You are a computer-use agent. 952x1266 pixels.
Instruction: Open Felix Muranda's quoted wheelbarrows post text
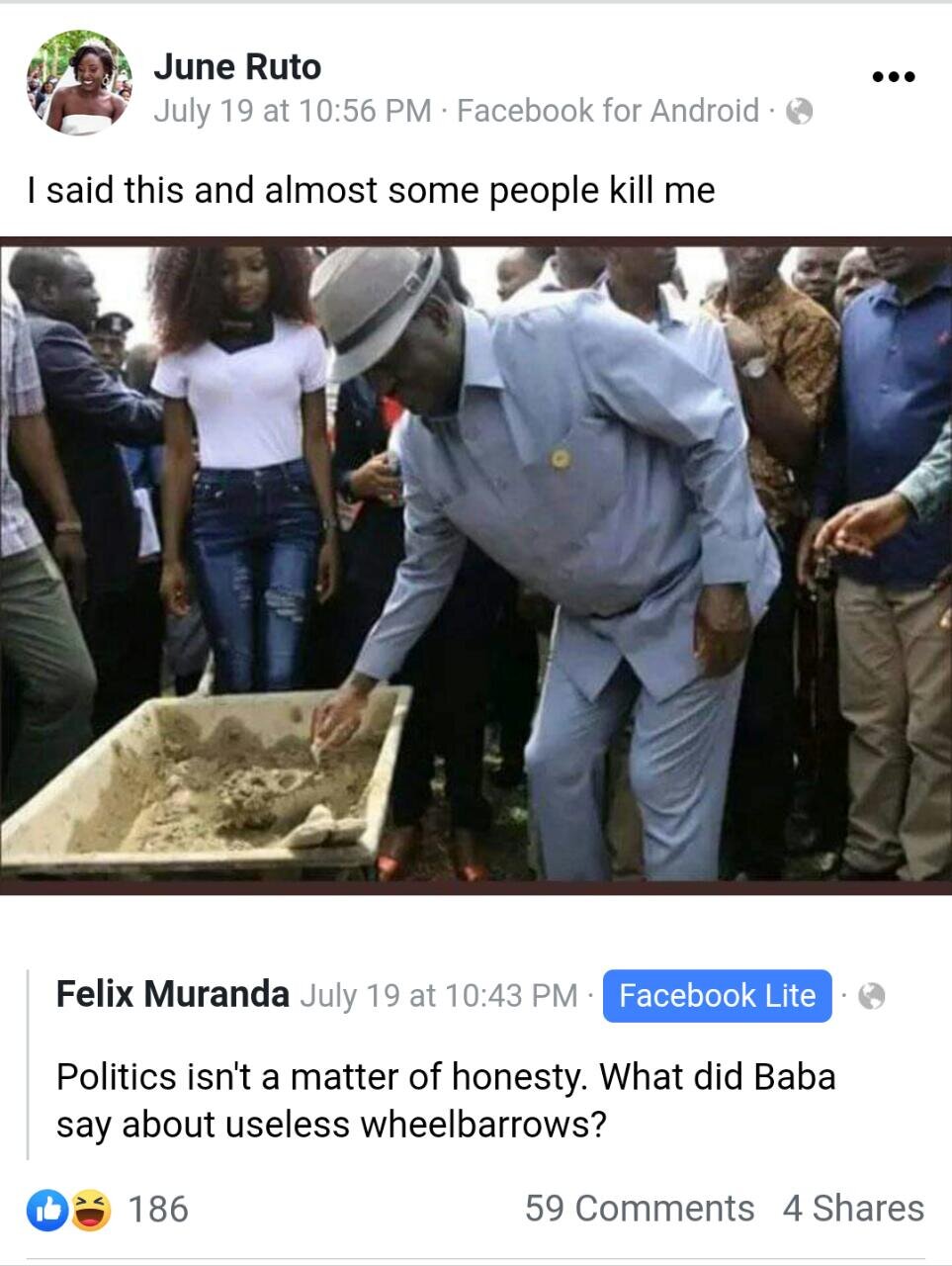pos(446,1100)
